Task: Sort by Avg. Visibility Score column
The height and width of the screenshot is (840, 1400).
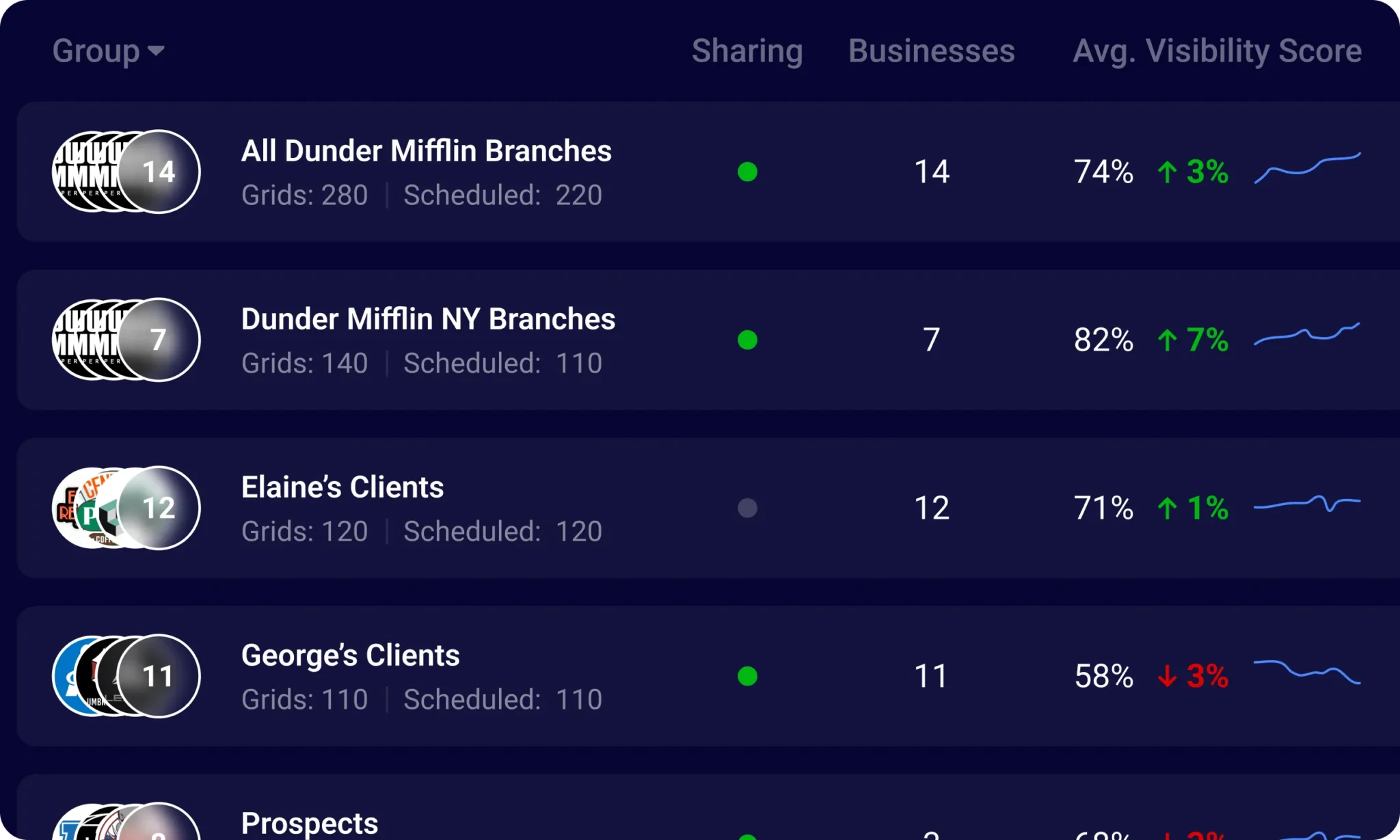Action: (x=1217, y=51)
